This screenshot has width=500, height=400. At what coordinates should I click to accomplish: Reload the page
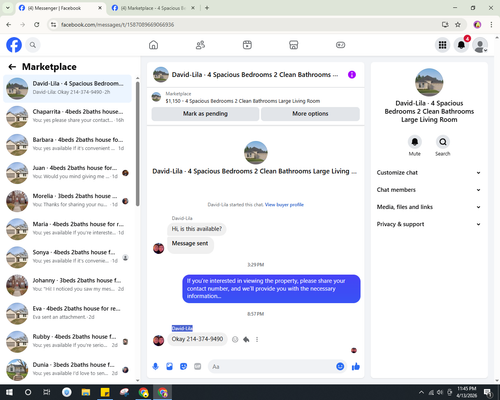tap(37, 24)
